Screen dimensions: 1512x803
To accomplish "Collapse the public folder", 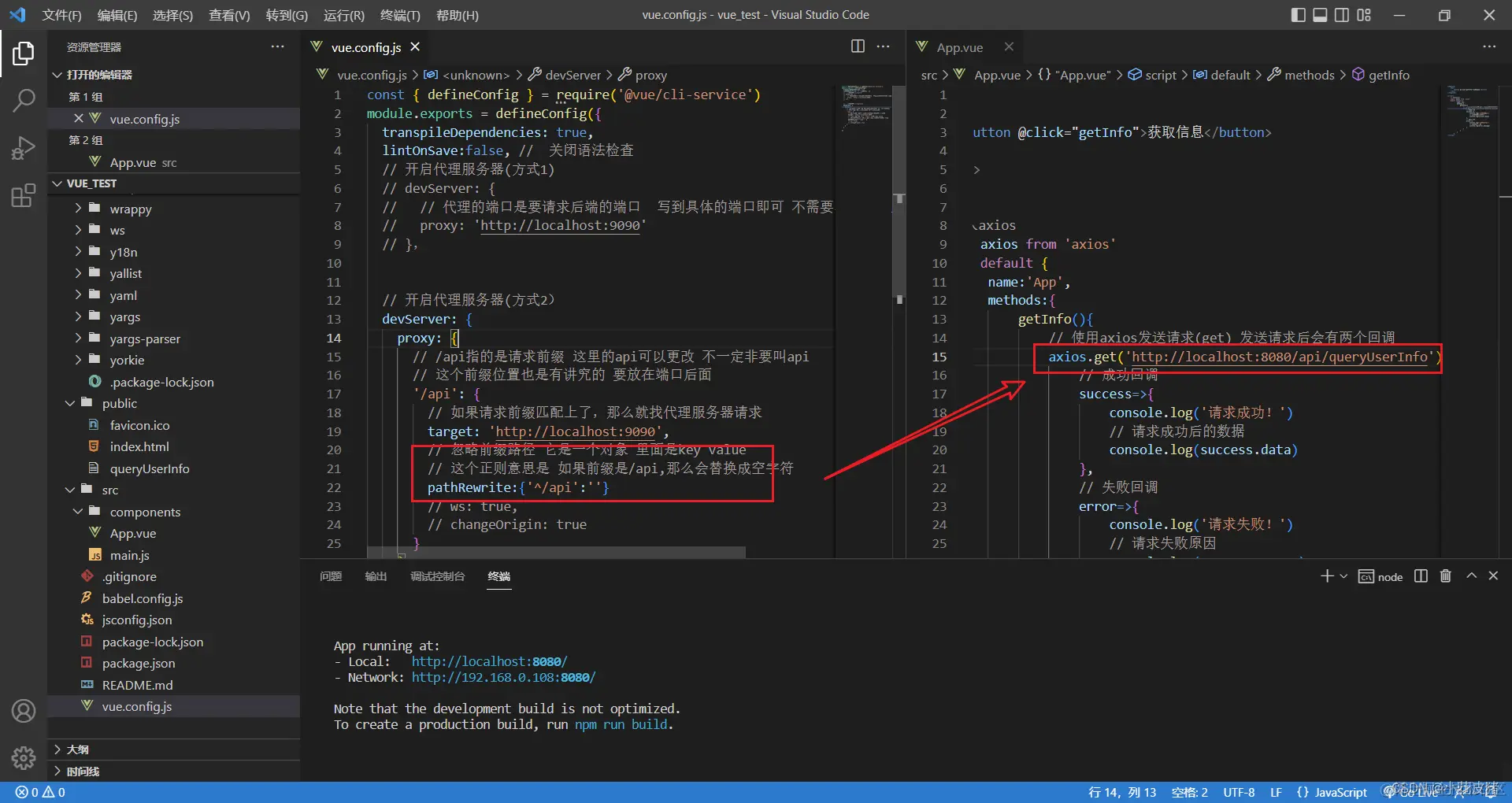I will [120, 403].
